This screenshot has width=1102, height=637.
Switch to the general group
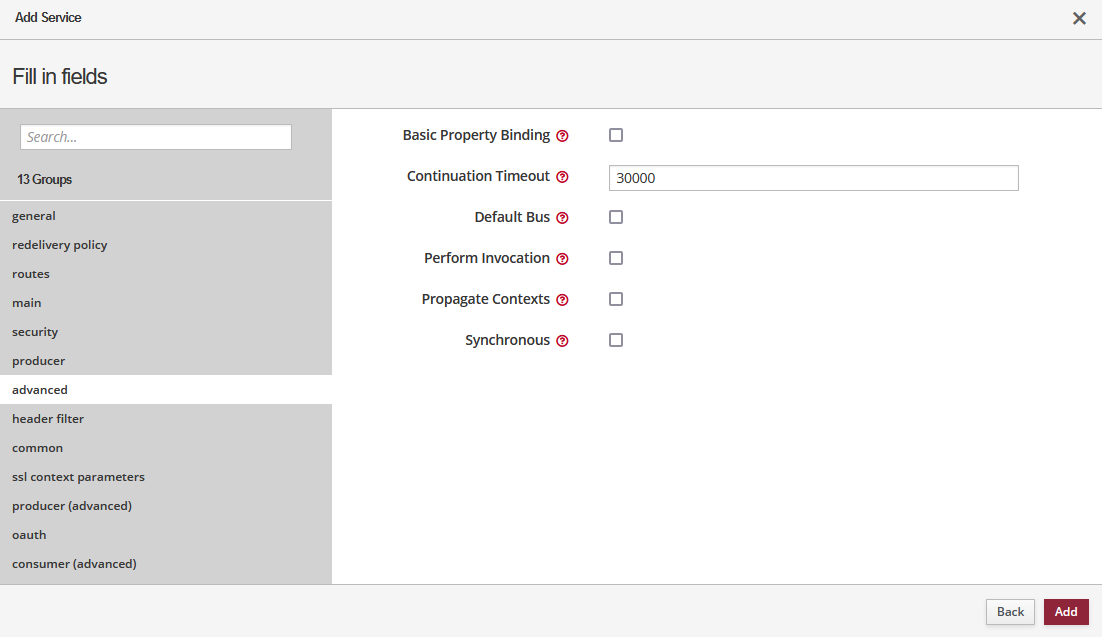click(34, 216)
